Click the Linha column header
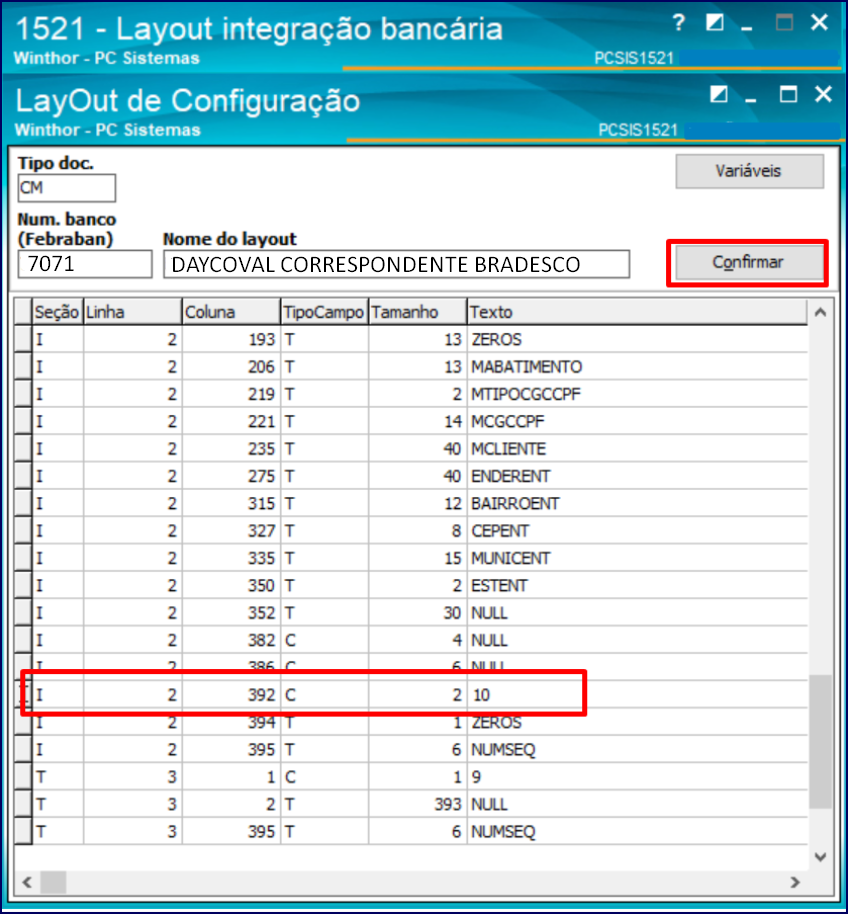Screen dimensions: 848x914 pyautogui.click(x=132, y=312)
